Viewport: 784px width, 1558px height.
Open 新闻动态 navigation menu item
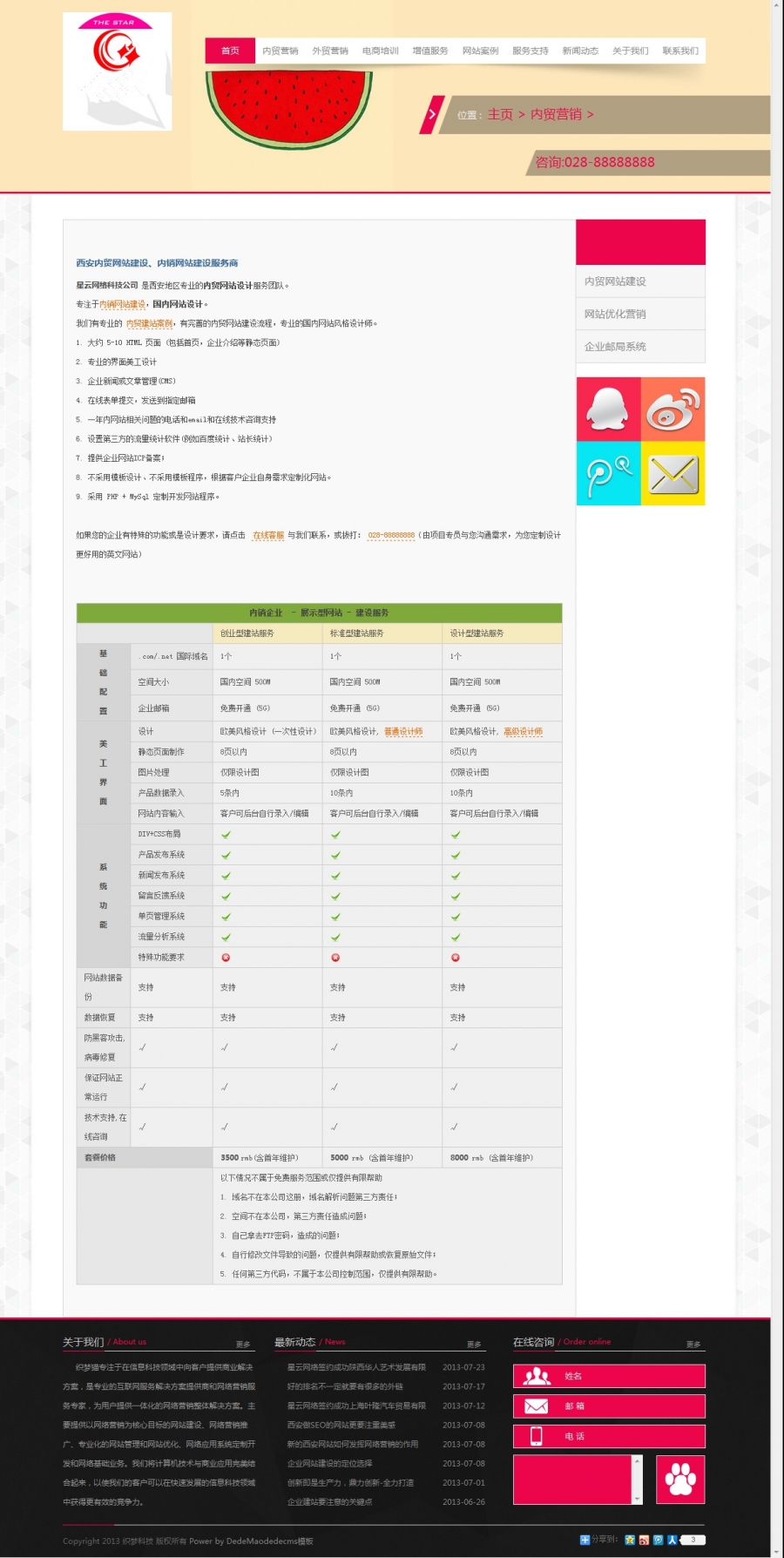click(580, 51)
